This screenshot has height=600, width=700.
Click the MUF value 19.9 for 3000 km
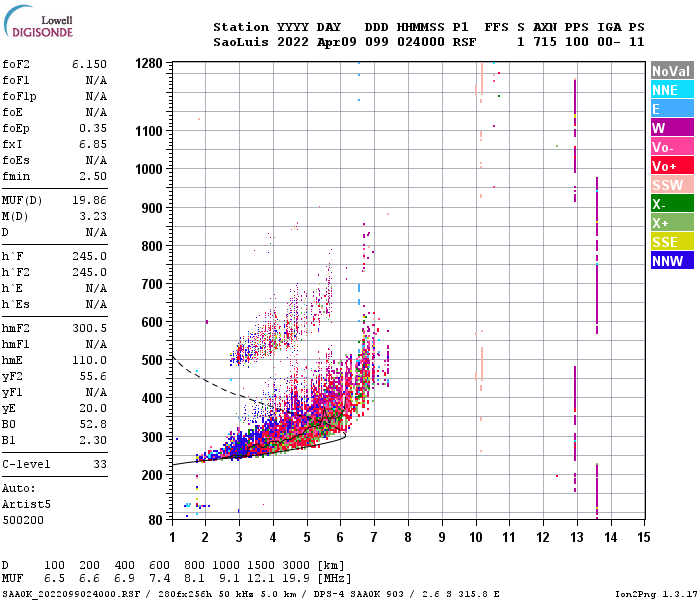(296, 579)
